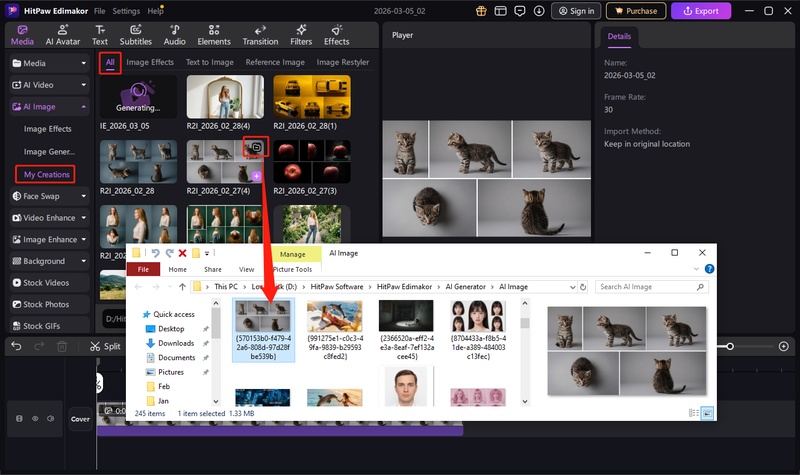This screenshot has height=475, width=800.
Task: Click the Purchase button
Action: tap(636, 11)
